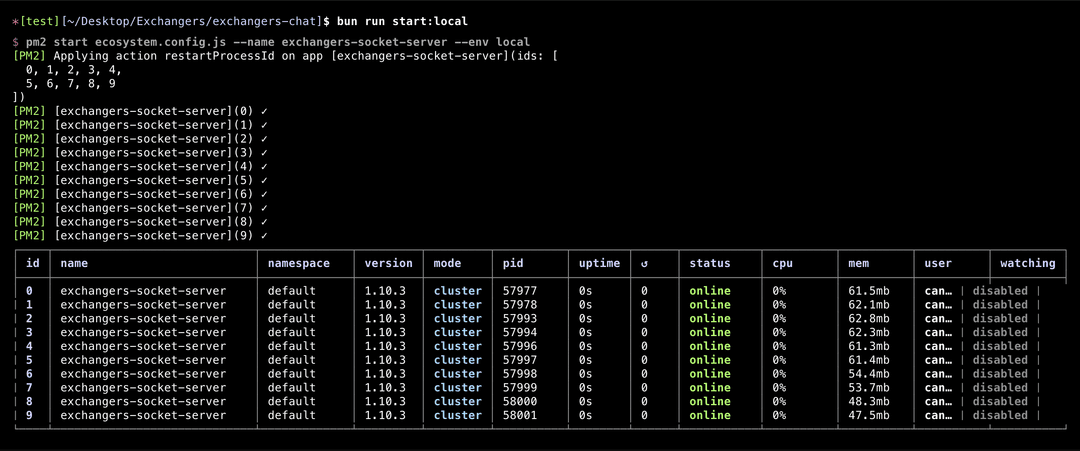1080x451 pixels.
Task: Click pid value 57999
Action: tap(520, 388)
